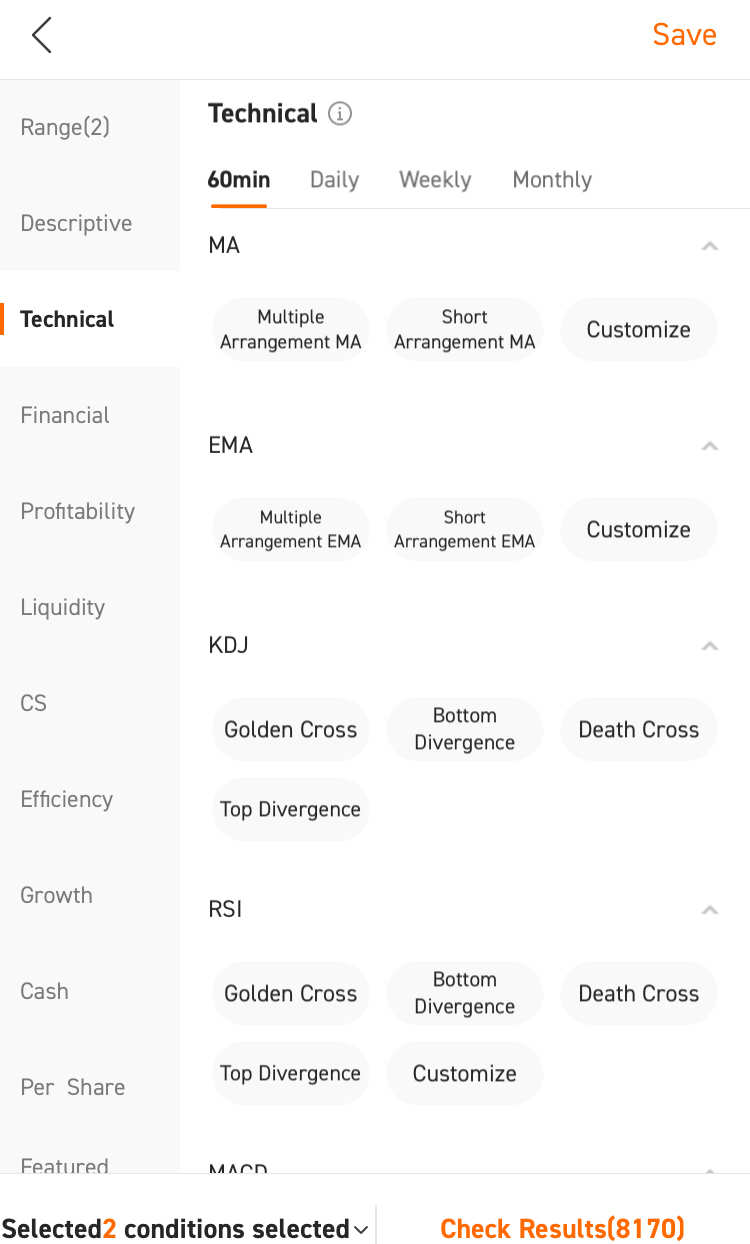Enable KDJ Golden Cross filter
This screenshot has height=1244, width=750.
(291, 729)
